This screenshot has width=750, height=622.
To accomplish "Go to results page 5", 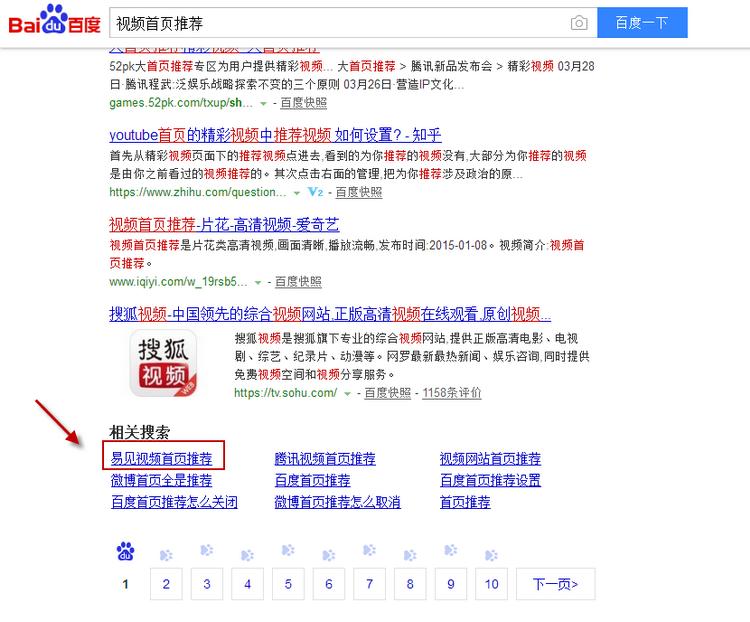I will (288, 584).
